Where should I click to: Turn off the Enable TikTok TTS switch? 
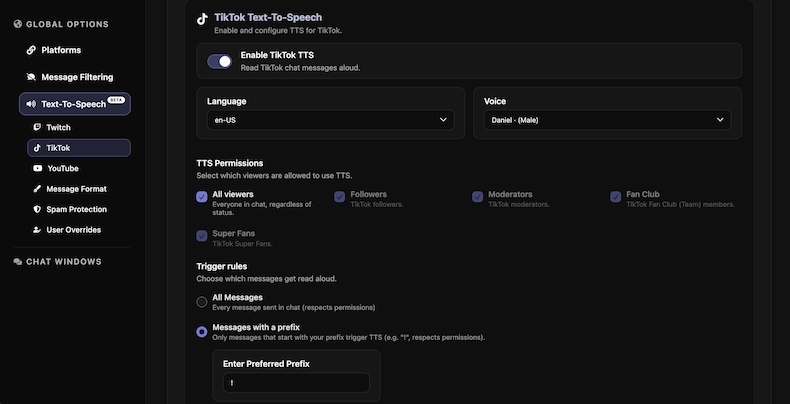[220, 61]
